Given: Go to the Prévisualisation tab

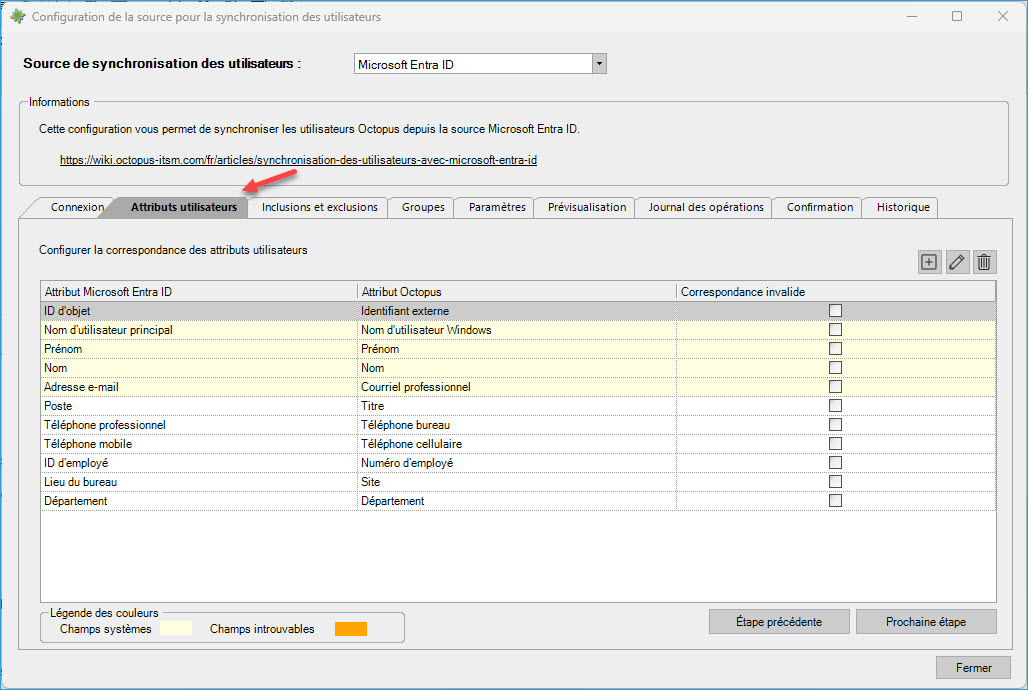Looking at the screenshot, I should [x=586, y=207].
